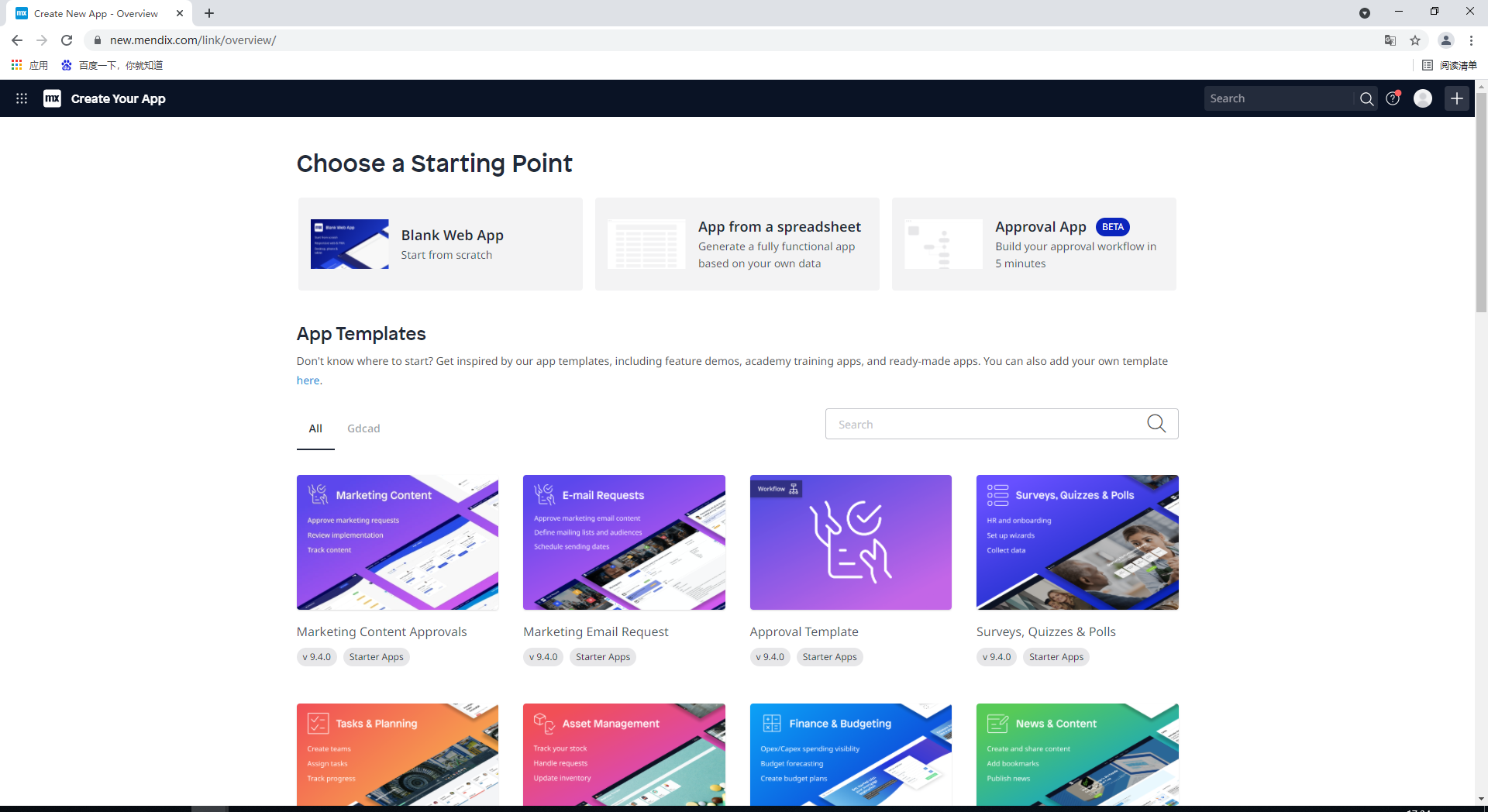The height and width of the screenshot is (812, 1488).
Task: Click the browser forward arrow
Action: (x=42, y=40)
